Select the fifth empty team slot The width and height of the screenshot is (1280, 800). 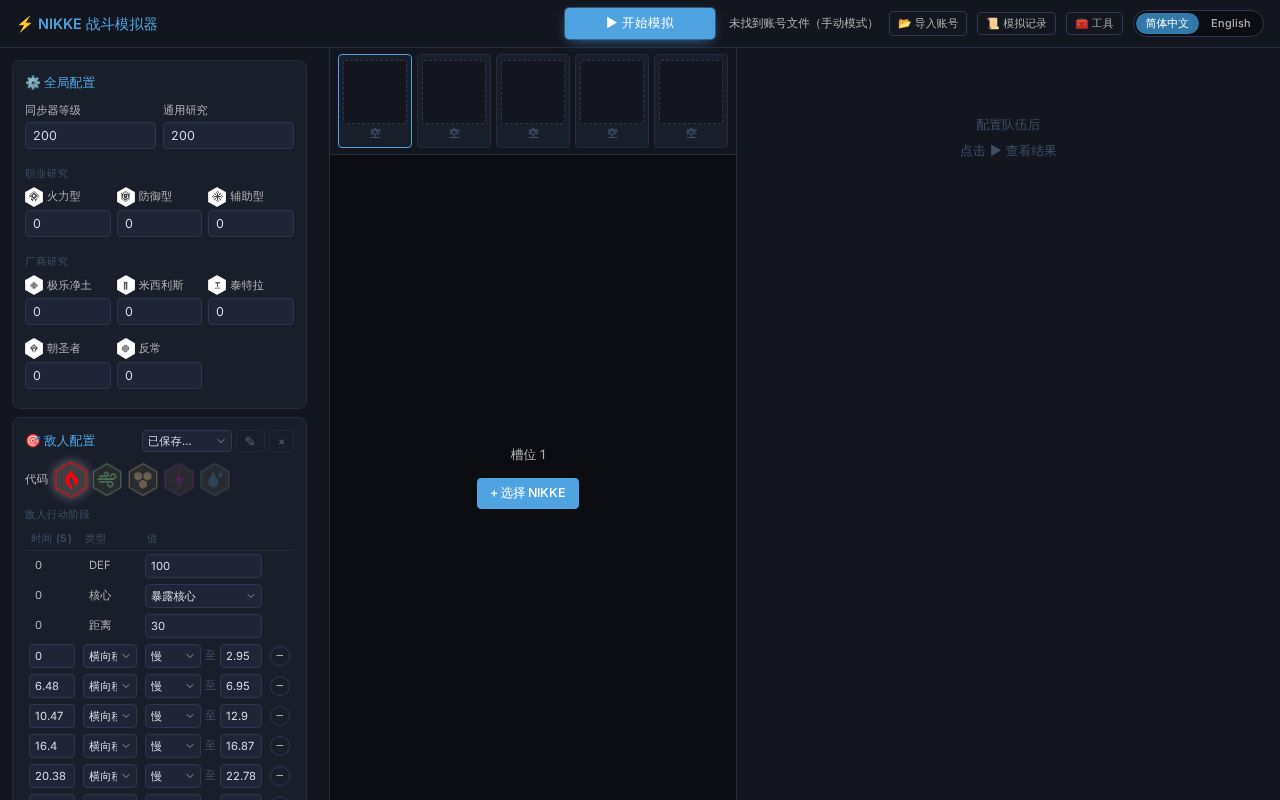click(x=691, y=101)
